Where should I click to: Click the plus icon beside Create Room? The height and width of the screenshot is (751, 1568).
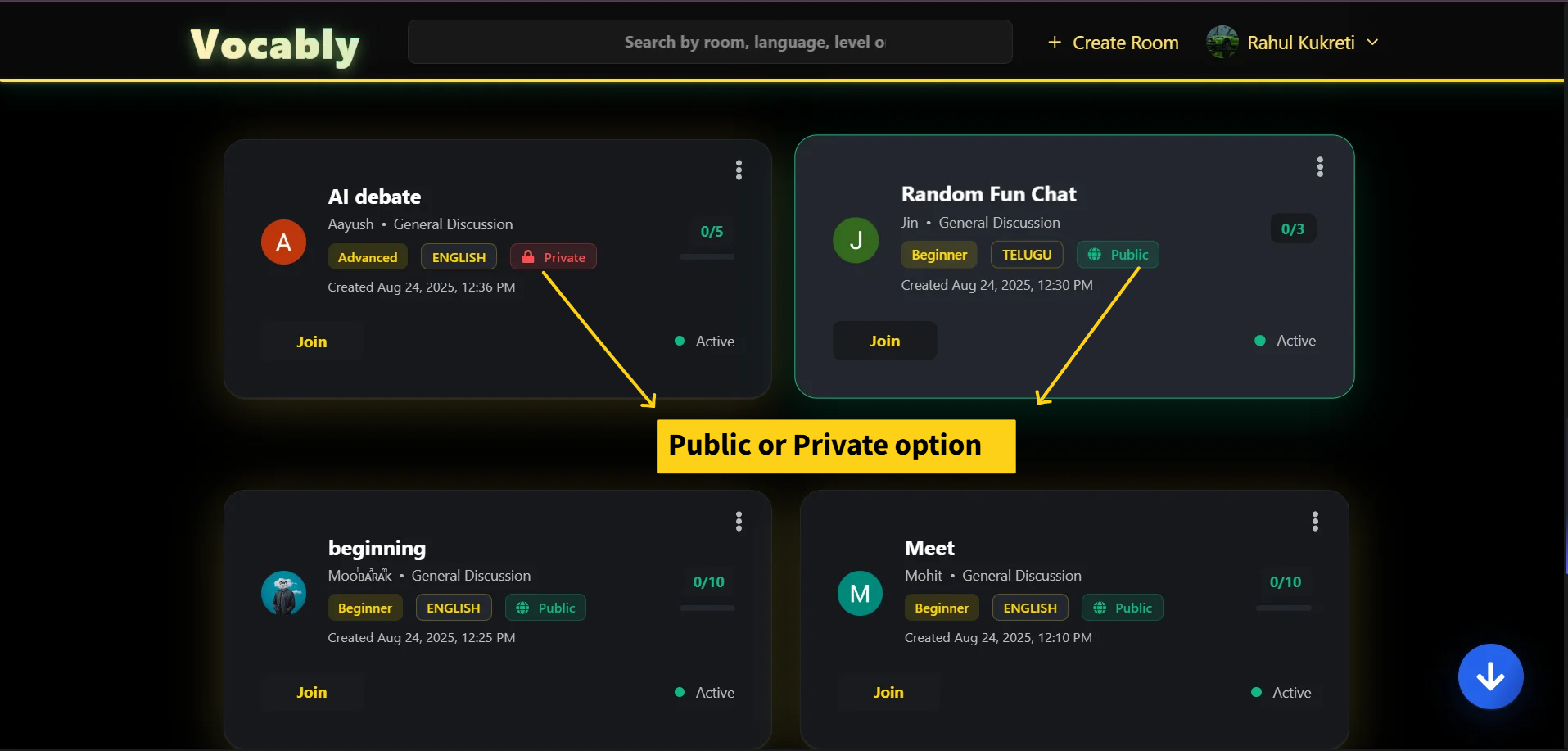[x=1055, y=42]
